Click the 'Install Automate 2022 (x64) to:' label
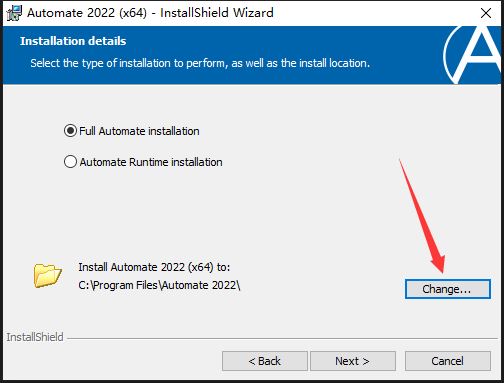The width and height of the screenshot is (504, 383). click(x=154, y=267)
